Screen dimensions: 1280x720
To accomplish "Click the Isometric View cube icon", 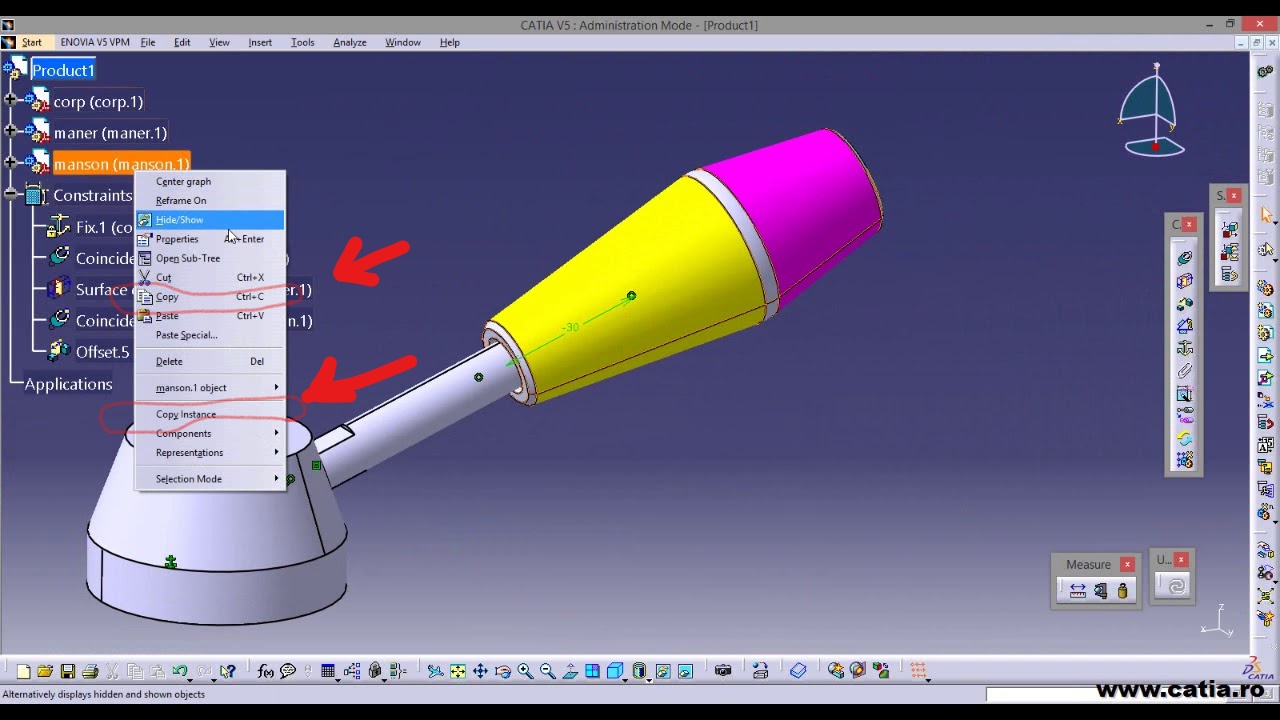I will [x=615, y=671].
